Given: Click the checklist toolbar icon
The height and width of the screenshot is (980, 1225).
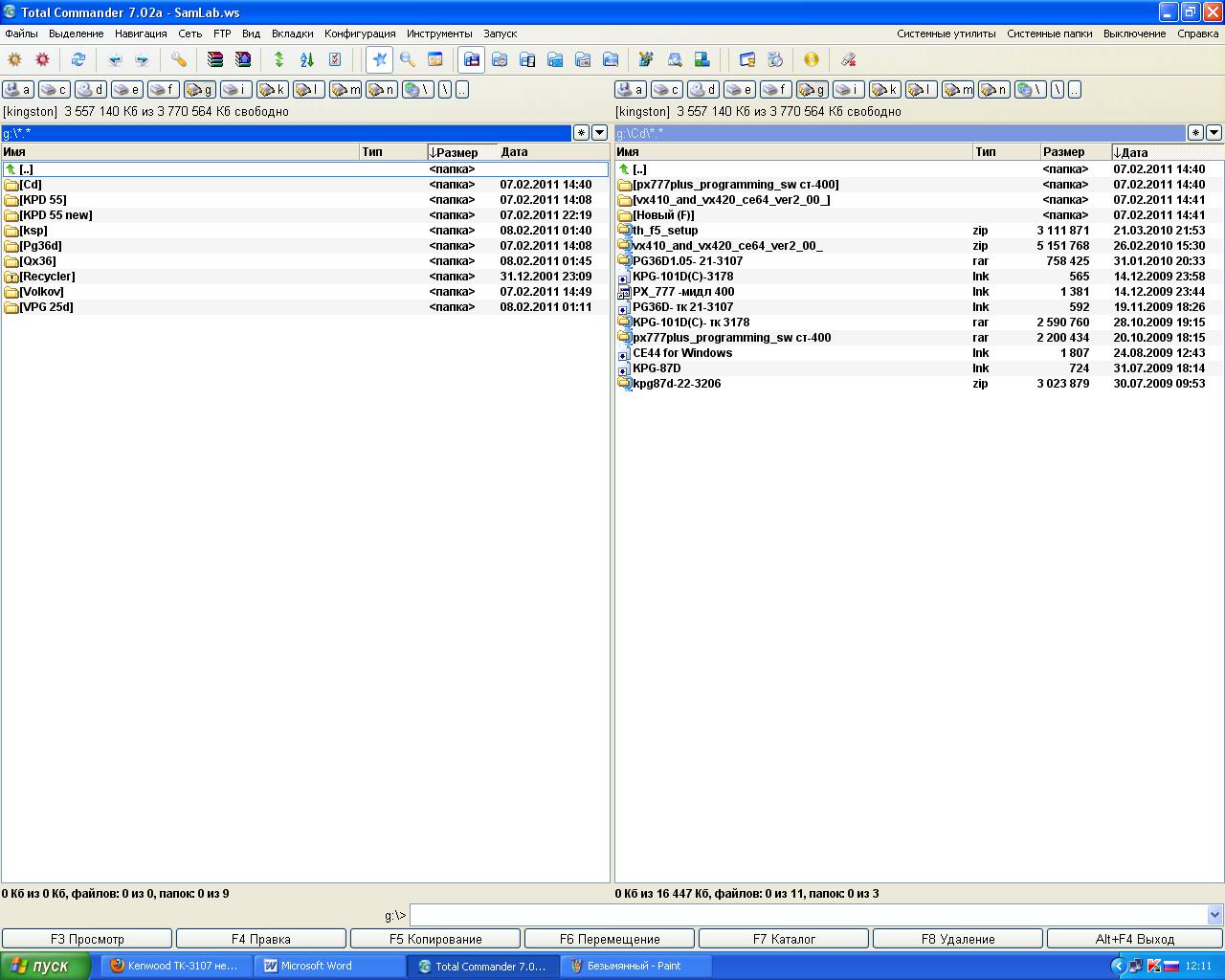Looking at the screenshot, I should click(335, 59).
